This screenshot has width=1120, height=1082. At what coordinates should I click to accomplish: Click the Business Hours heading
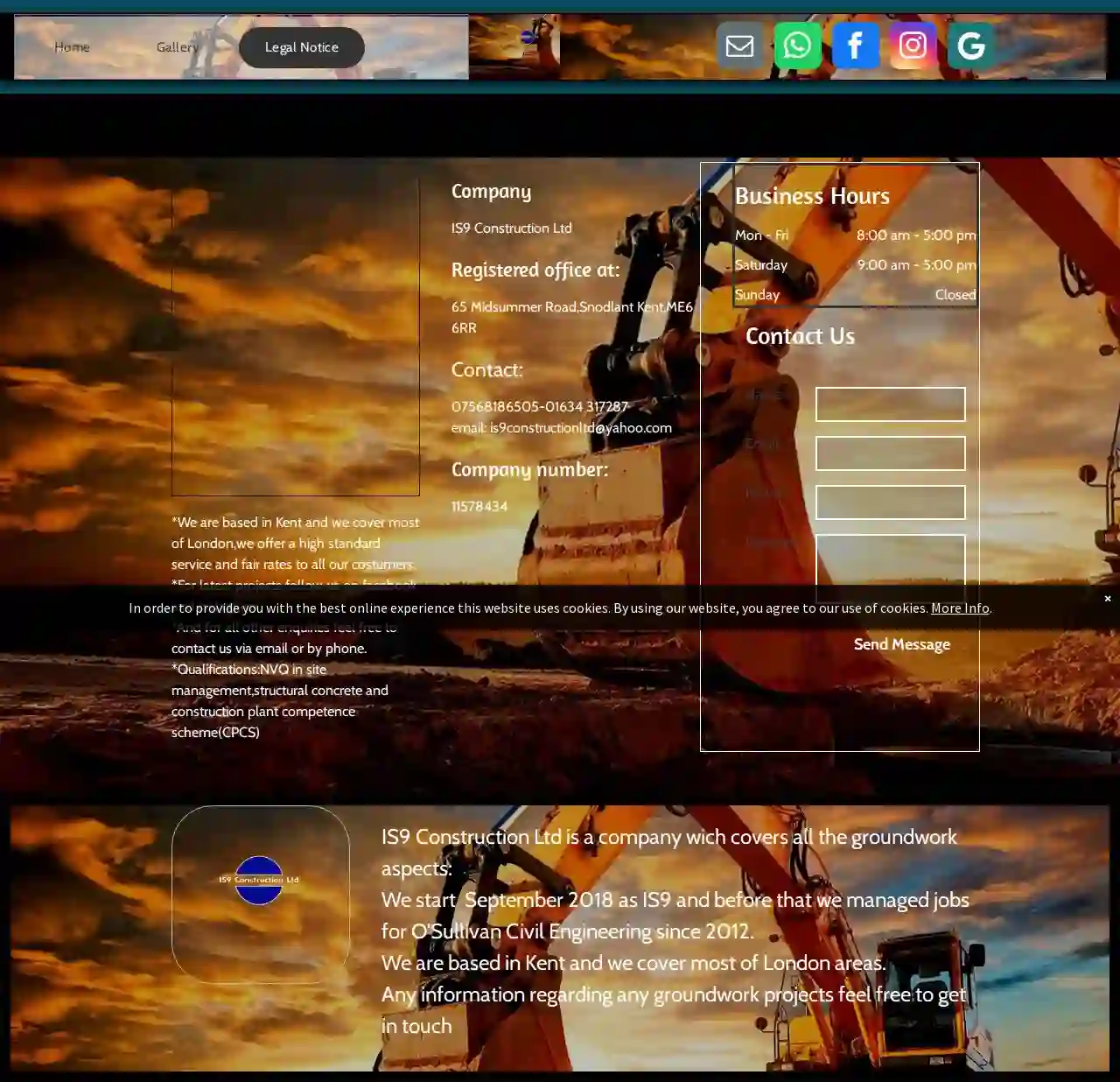pyautogui.click(x=812, y=196)
